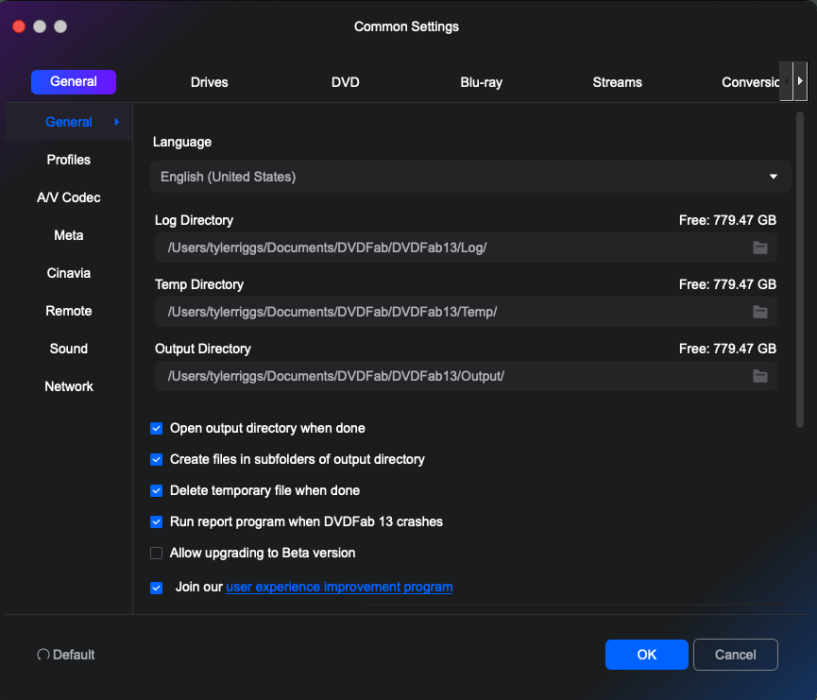Image resolution: width=817 pixels, height=700 pixels.
Task: Click the vertical scrollbar in settings
Action: 800,270
